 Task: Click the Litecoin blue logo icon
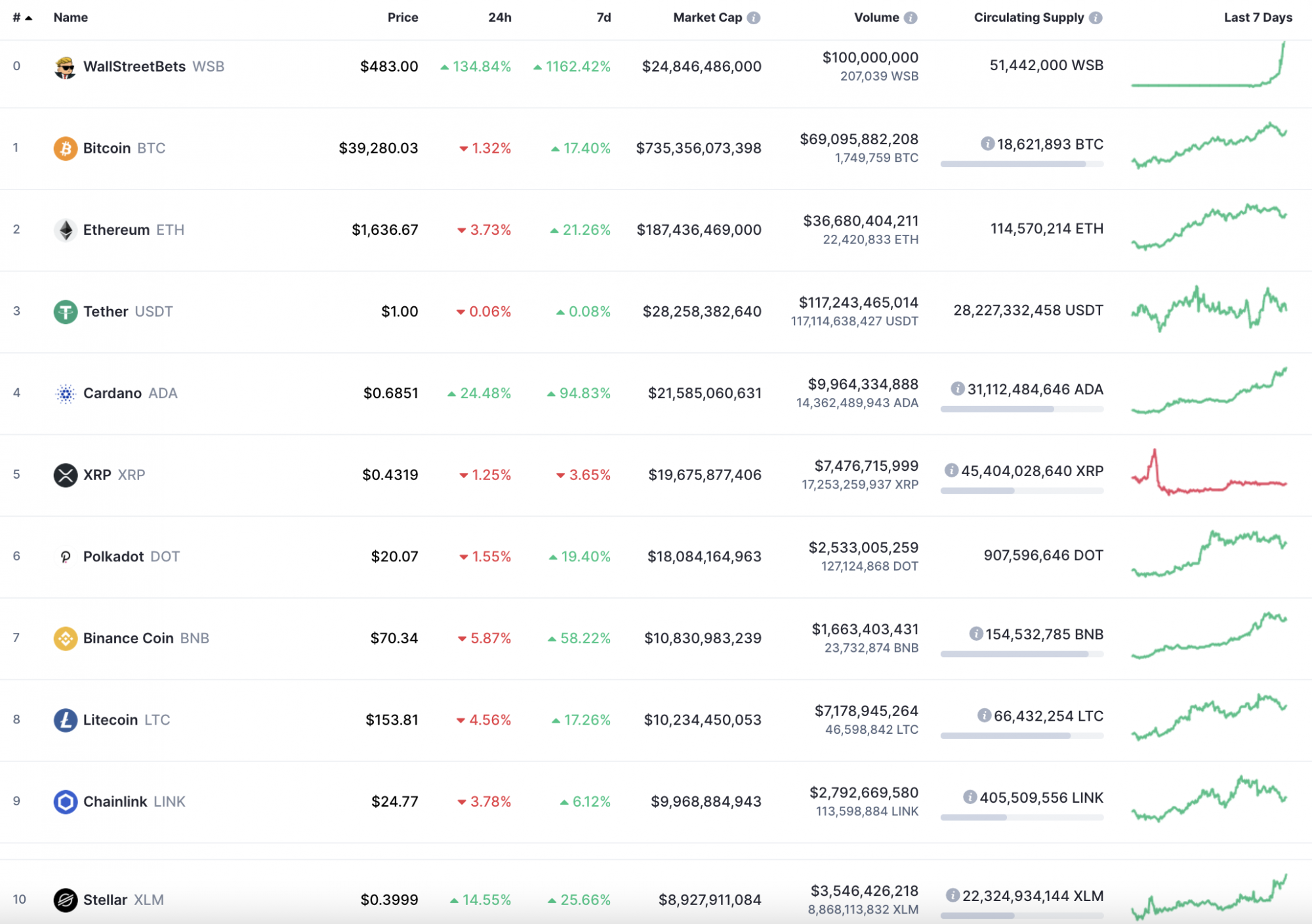click(65, 720)
